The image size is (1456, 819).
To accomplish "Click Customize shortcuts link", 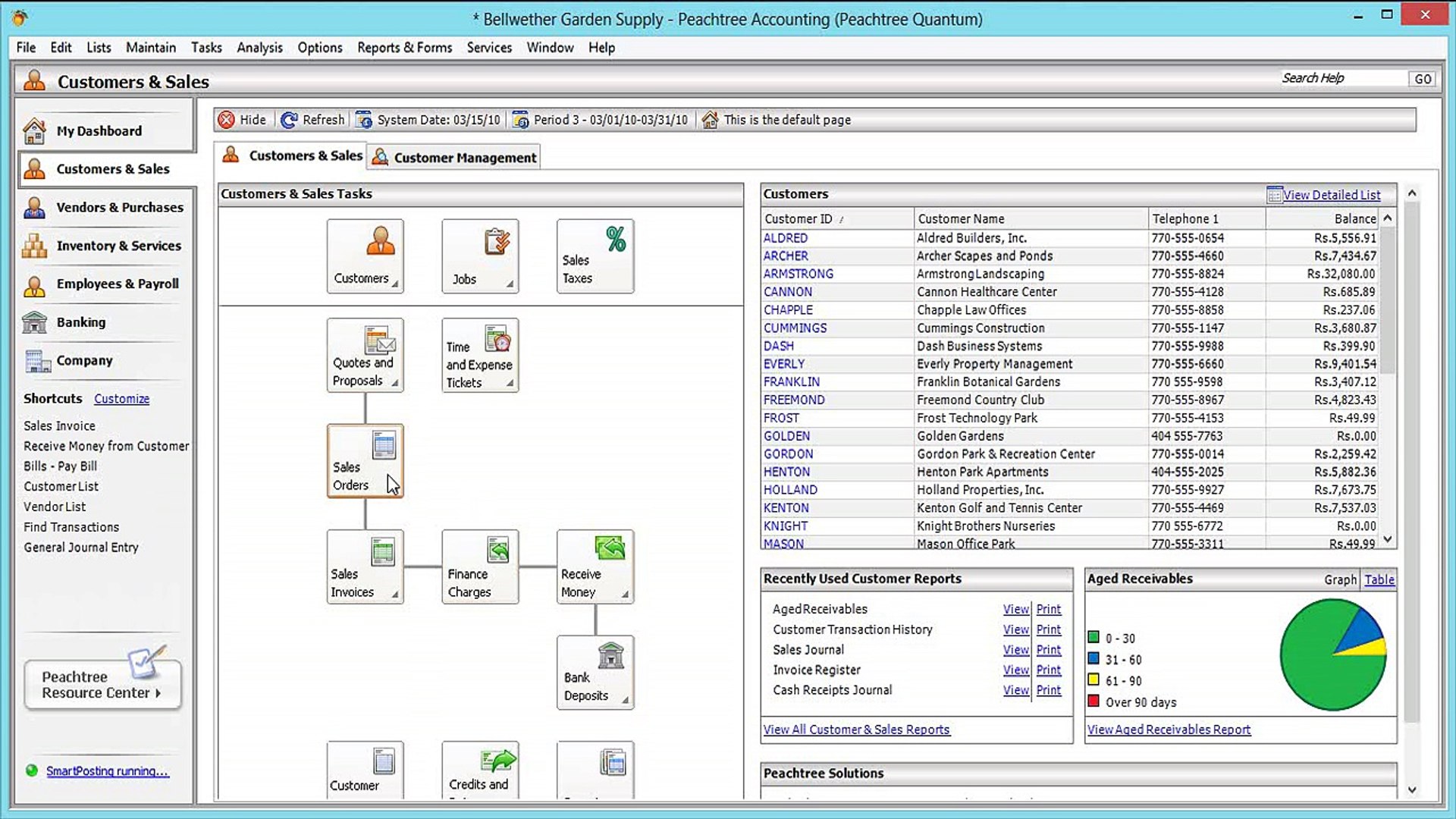I will point(121,399).
